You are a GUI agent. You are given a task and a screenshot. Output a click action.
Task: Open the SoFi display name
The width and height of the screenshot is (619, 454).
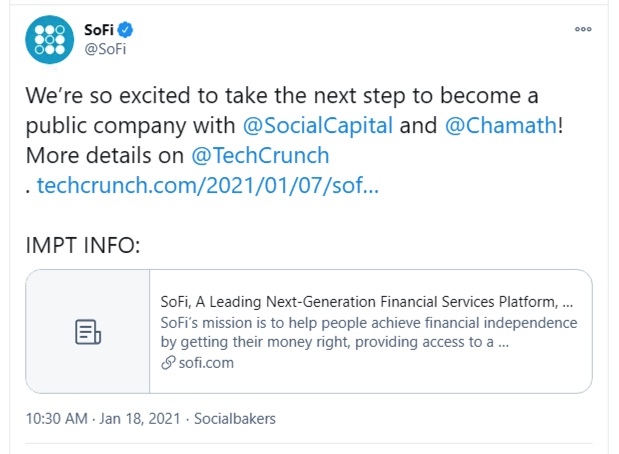(x=99, y=30)
